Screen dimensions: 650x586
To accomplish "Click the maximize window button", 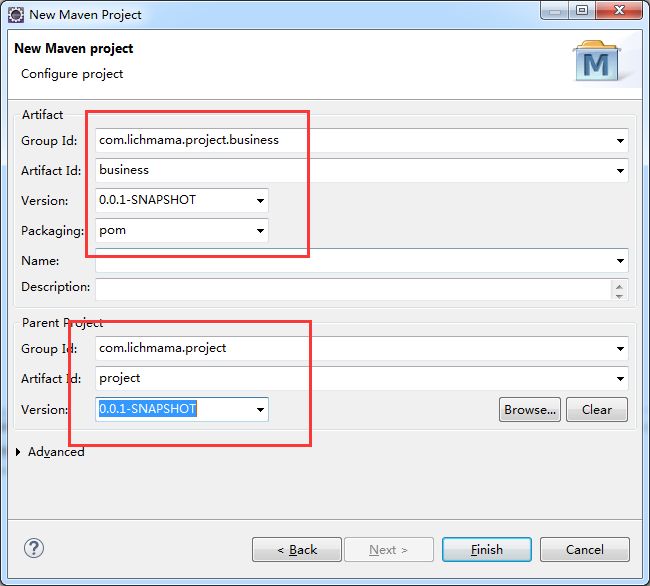I will coord(582,10).
